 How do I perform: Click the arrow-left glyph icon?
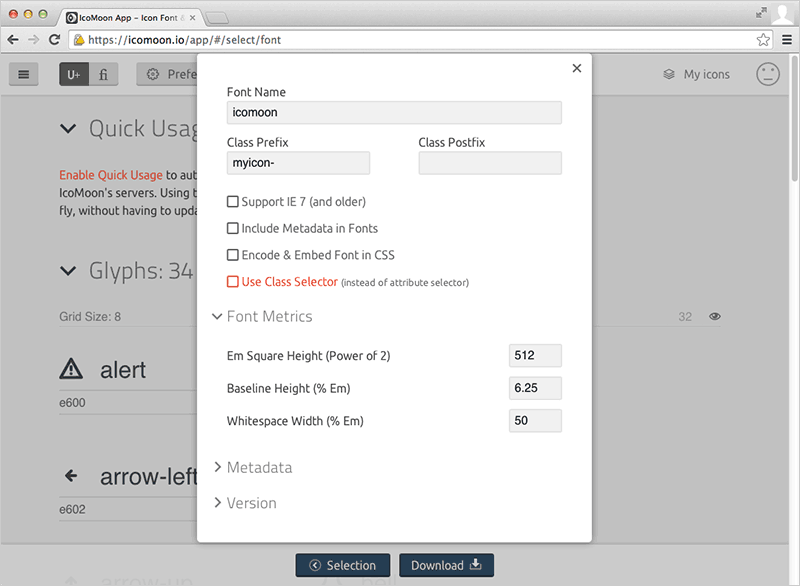point(71,476)
